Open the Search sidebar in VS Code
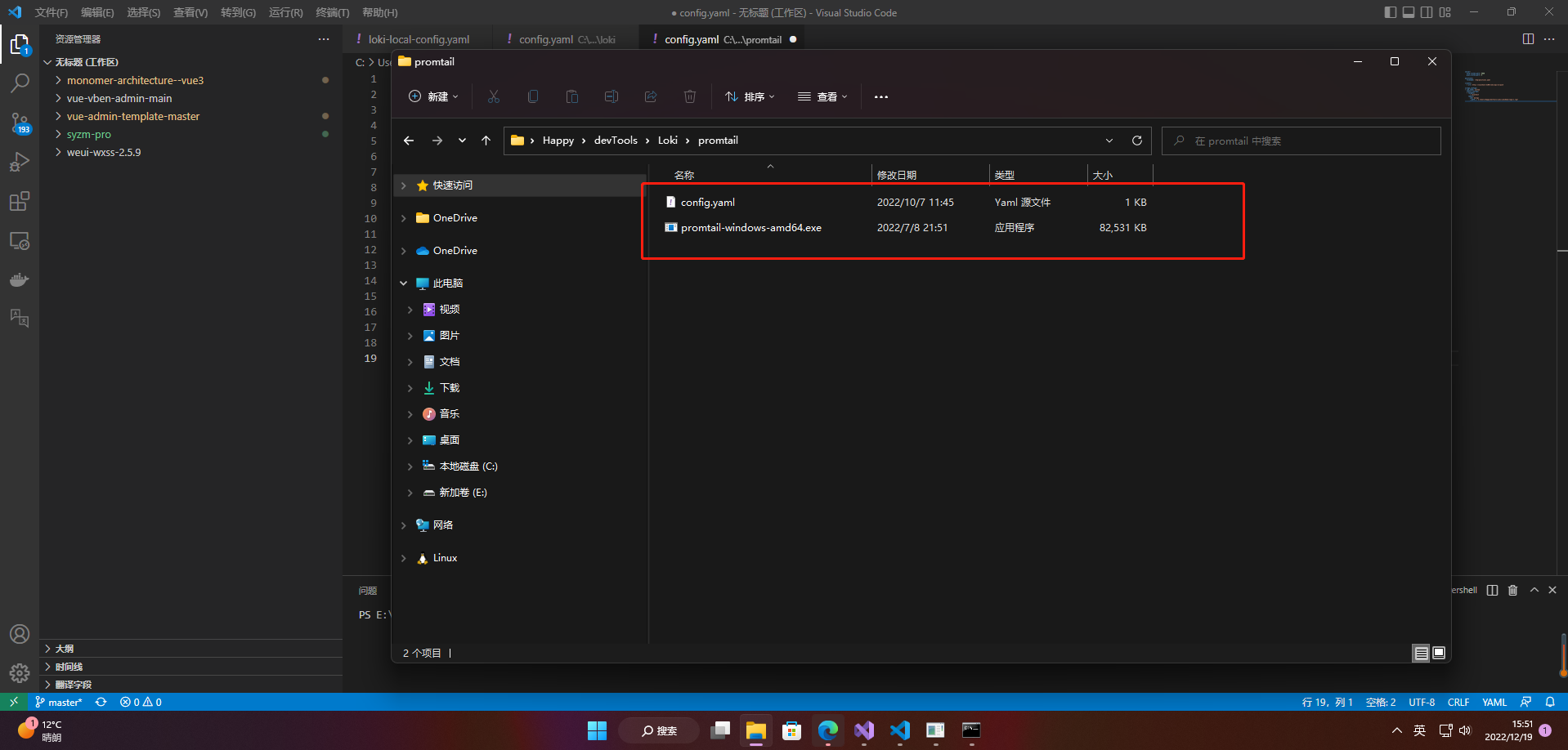 point(20,83)
